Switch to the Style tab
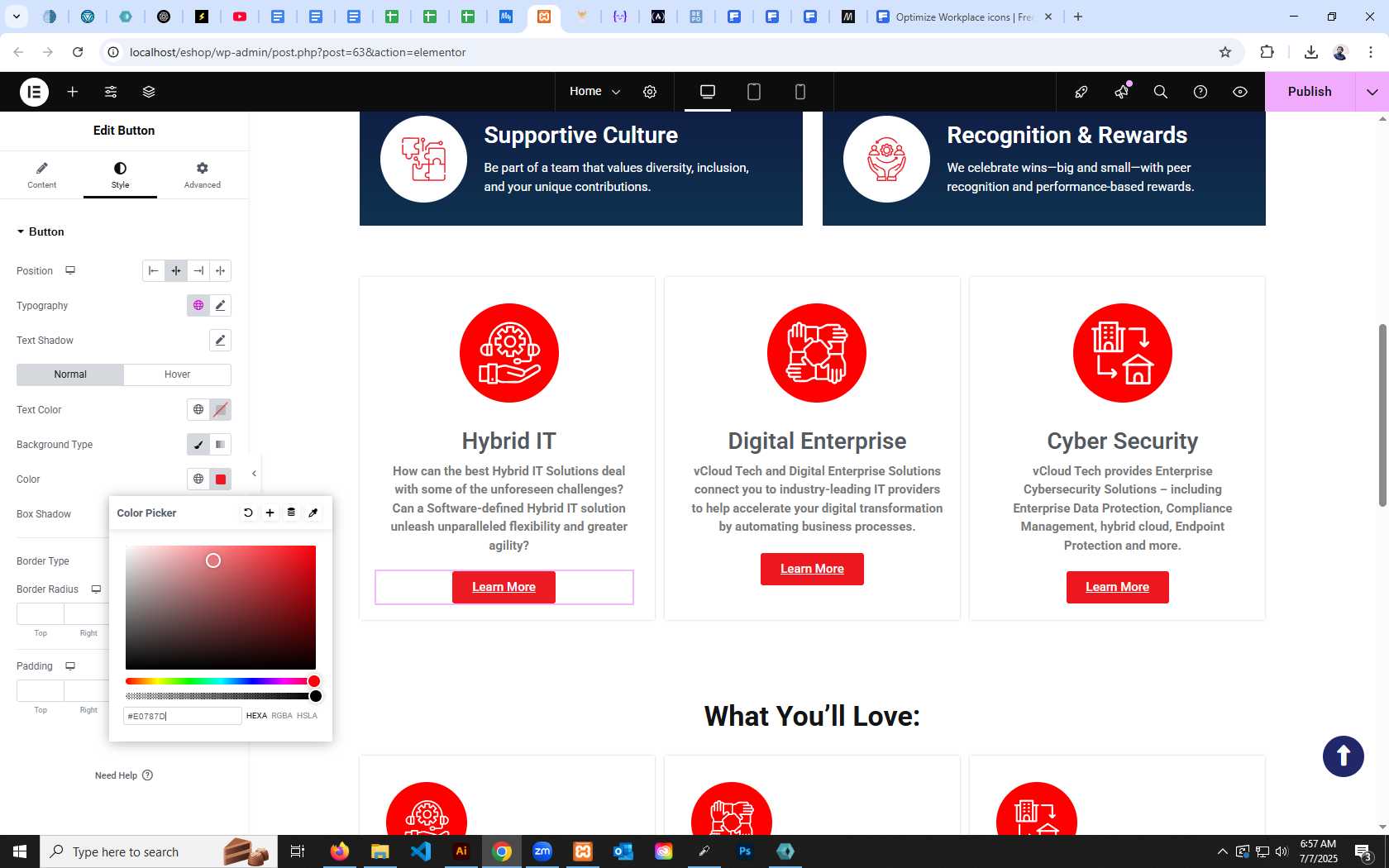Viewport: 1389px width, 868px height. [x=120, y=174]
